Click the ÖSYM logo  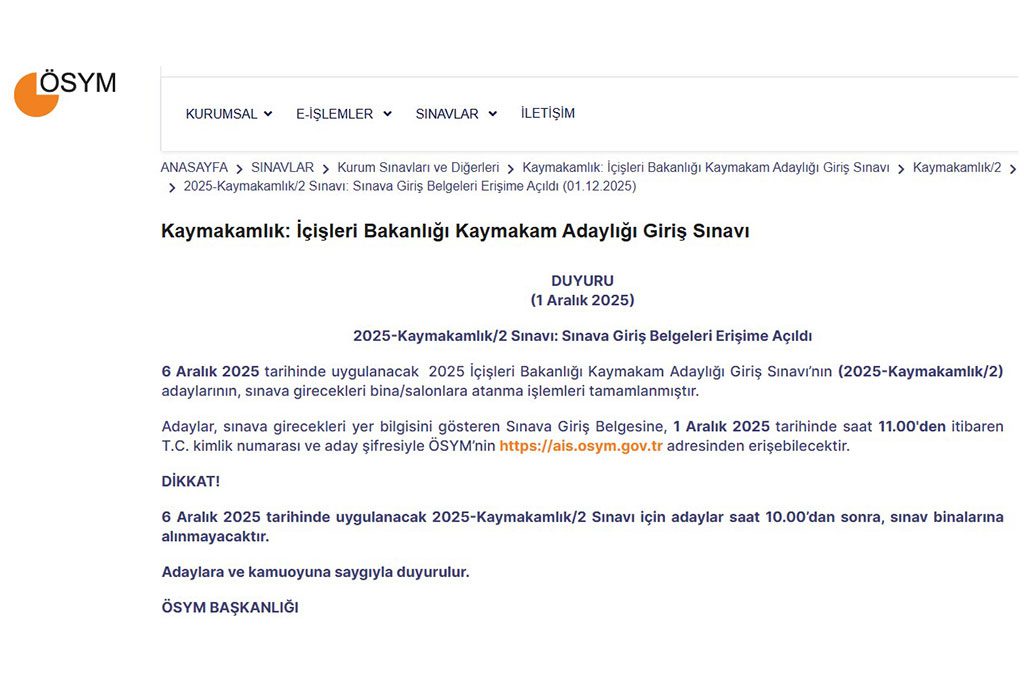(65, 92)
